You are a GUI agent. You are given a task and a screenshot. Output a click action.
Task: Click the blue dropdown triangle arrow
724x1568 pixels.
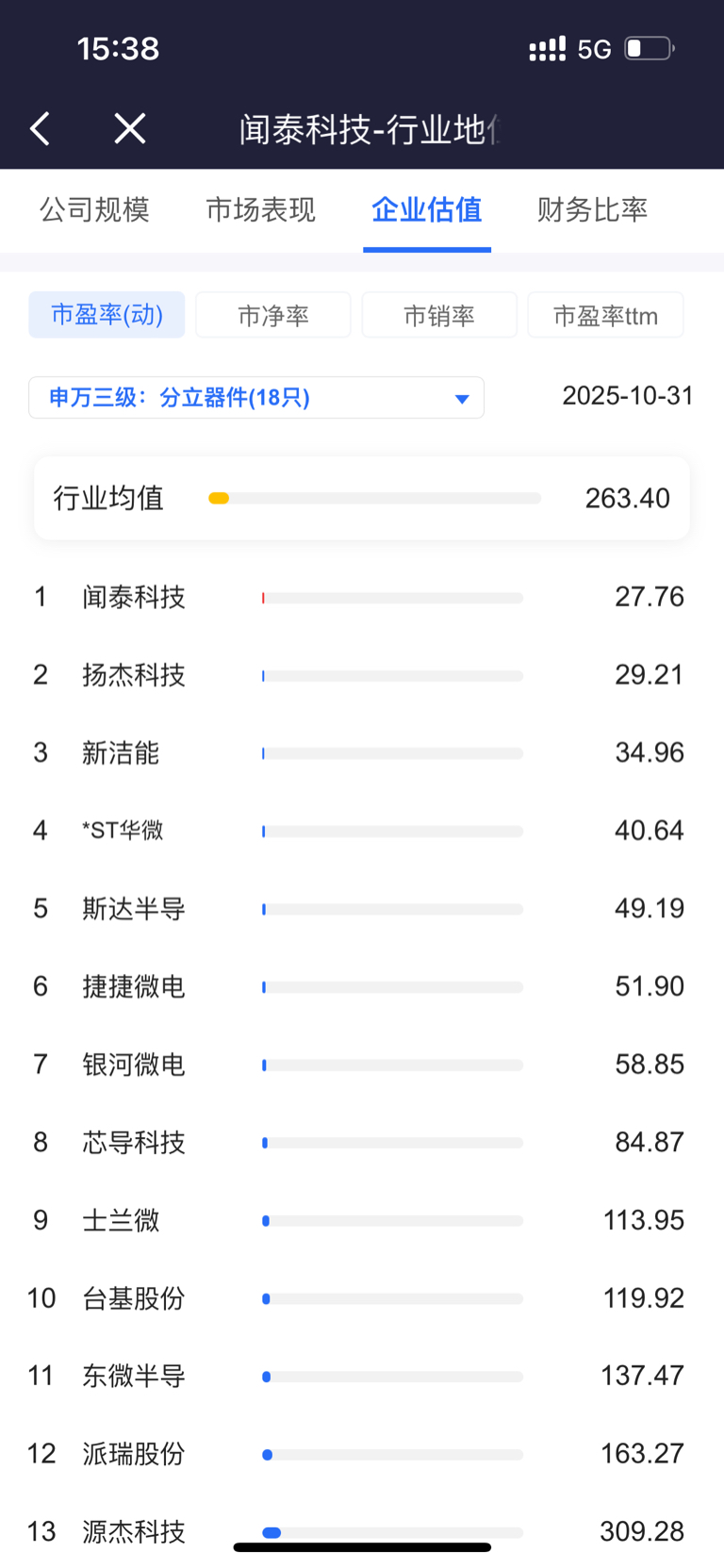tap(462, 399)
